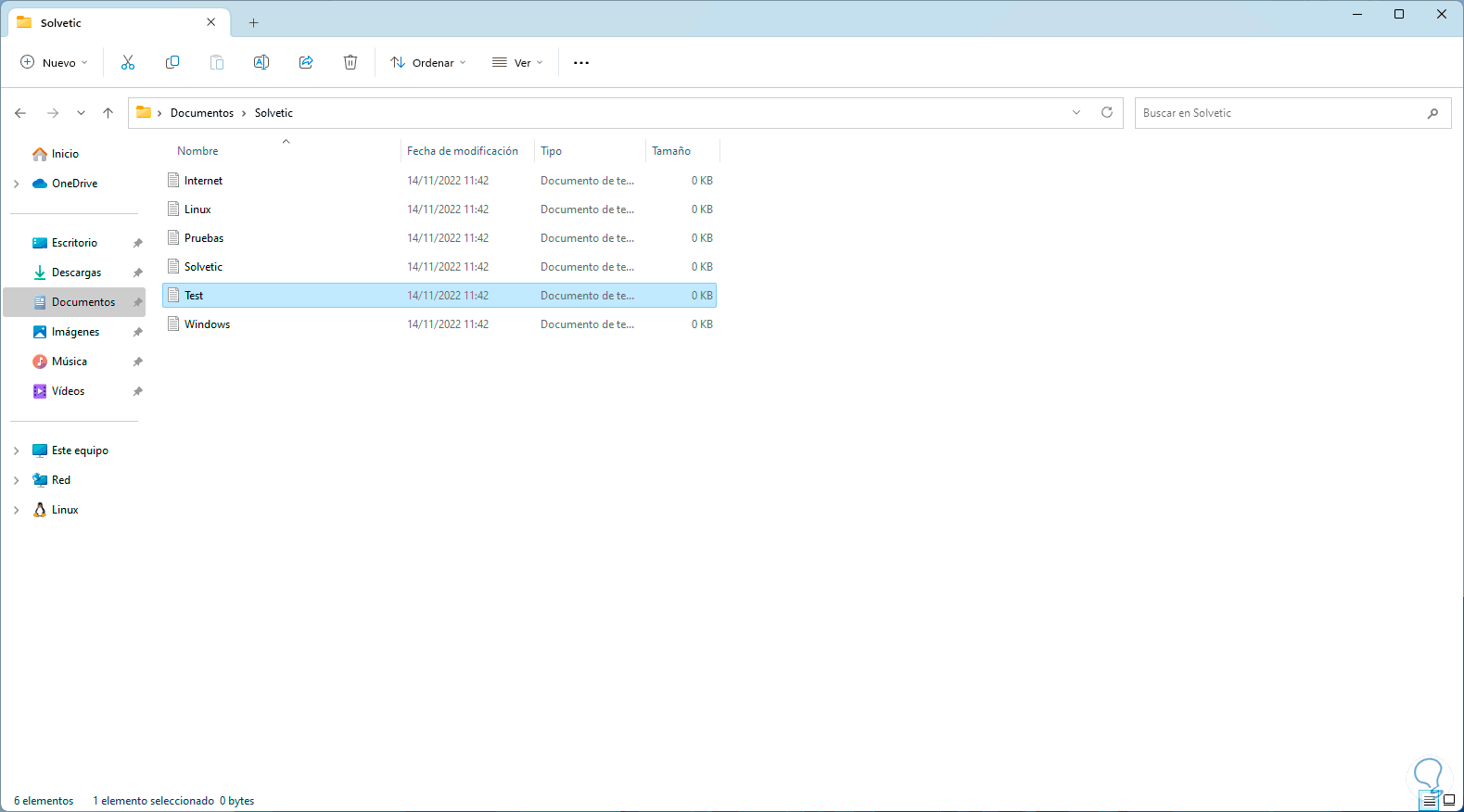Click the search magnifier icon
Image resolution: width=1464 pixels, height=812 pixels.
point(1433,113)
